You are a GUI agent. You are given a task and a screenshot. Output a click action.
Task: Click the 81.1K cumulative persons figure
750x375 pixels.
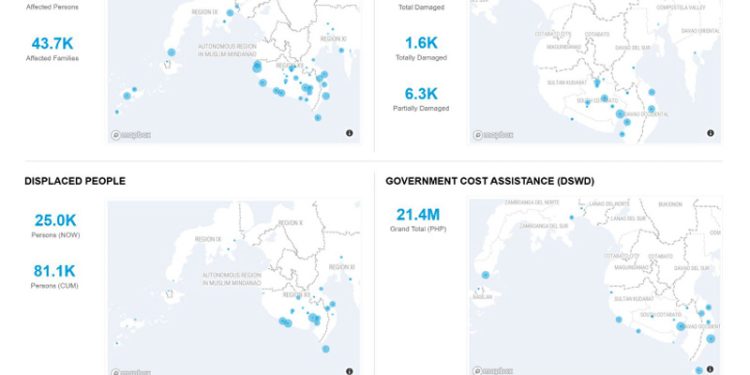pos(55,271)
